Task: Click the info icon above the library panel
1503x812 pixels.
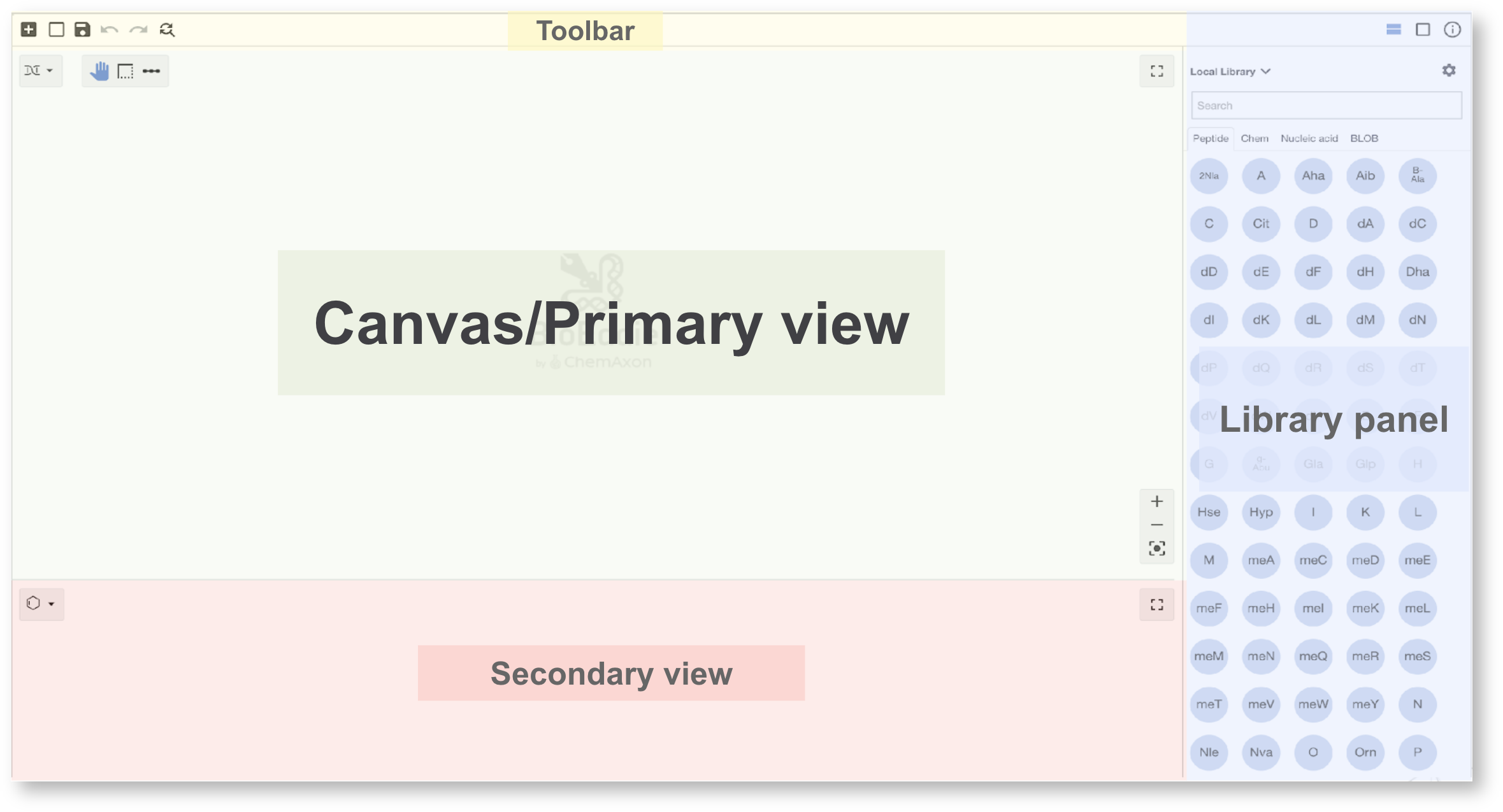Action: [1453, 29]
